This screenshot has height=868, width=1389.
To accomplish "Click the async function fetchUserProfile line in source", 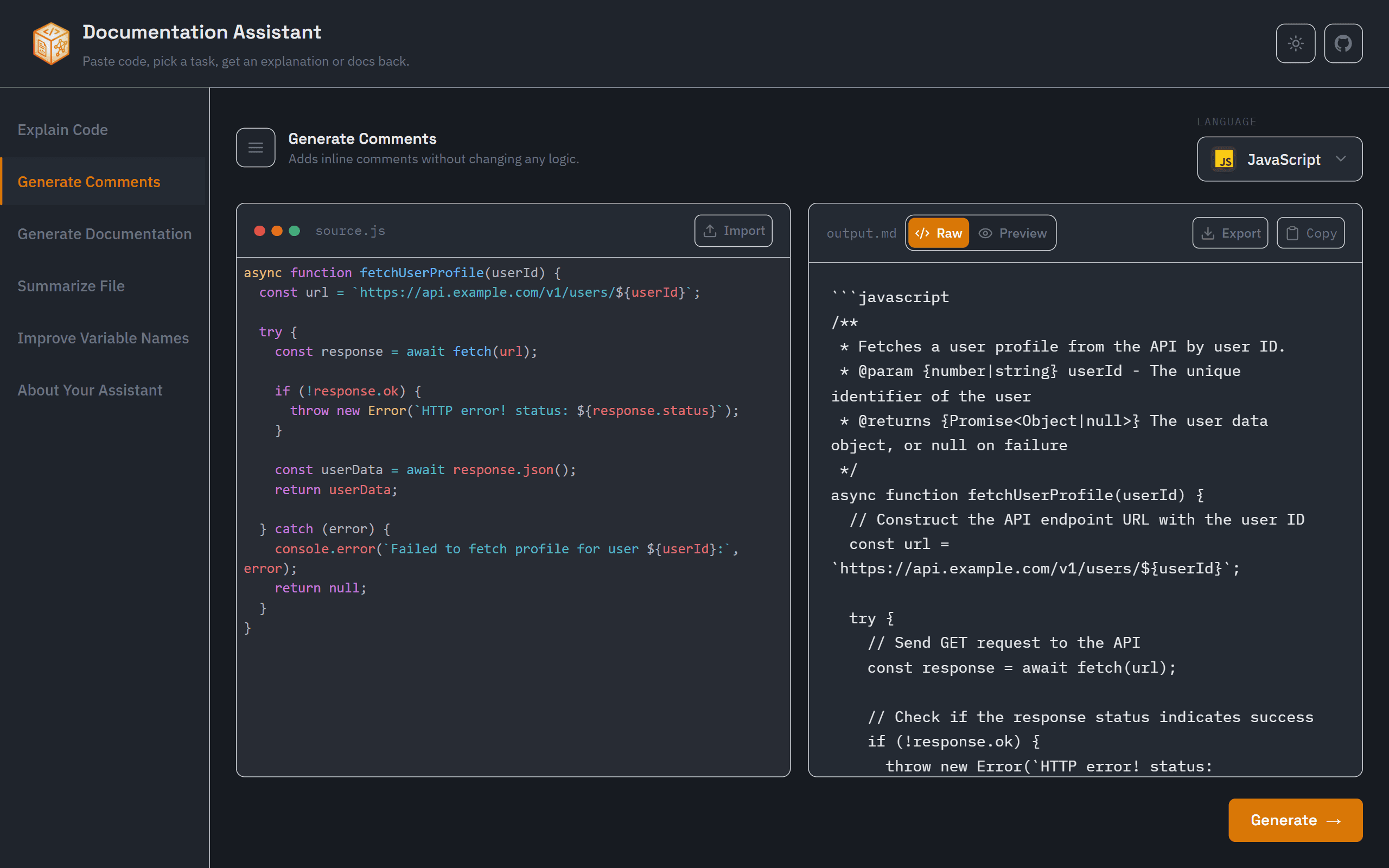I will click(x=402, y=273).
